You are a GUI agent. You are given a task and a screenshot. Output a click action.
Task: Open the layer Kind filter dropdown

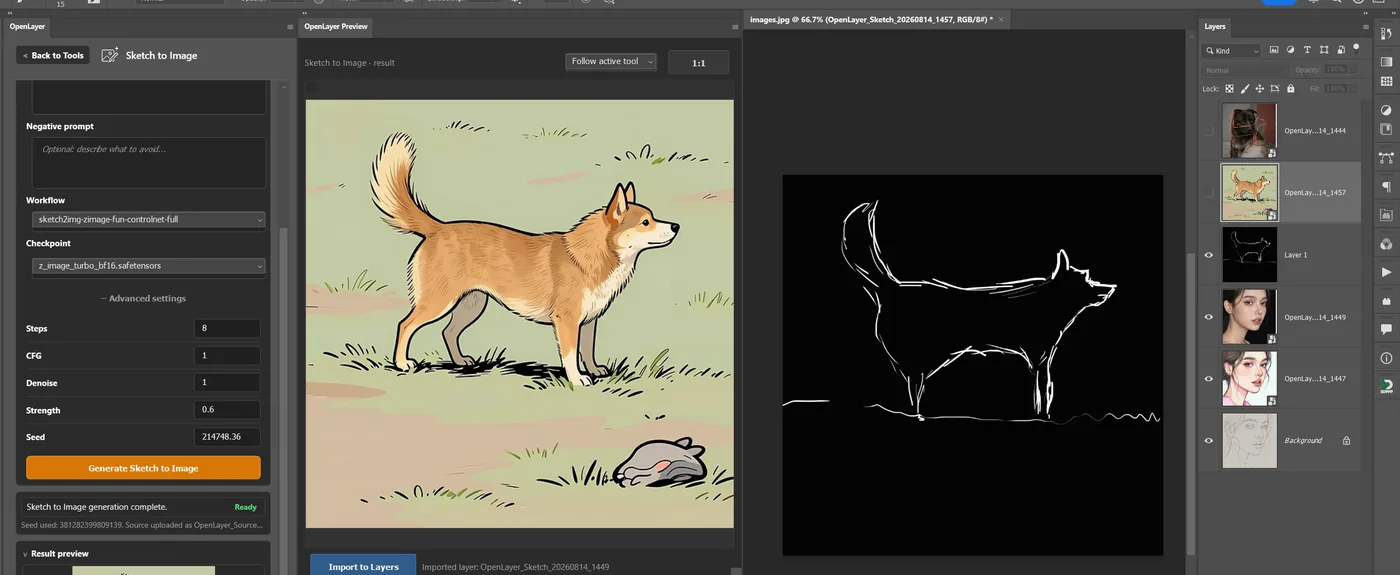click(1232, 50)
